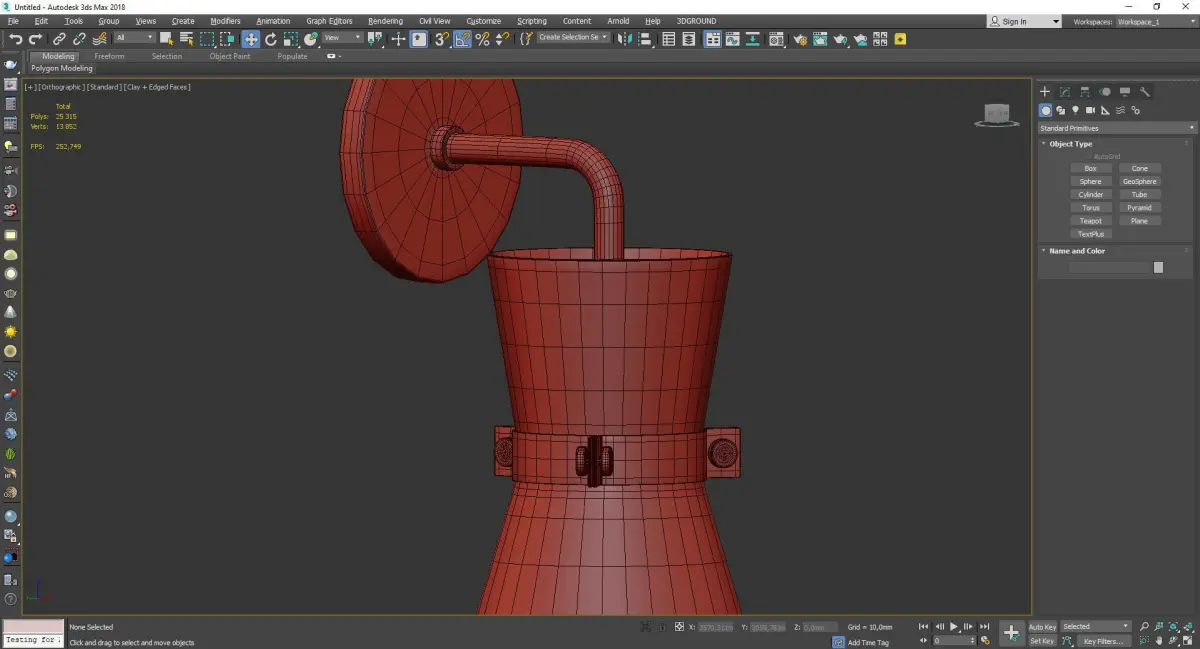The image size is (1200, 649).
Task: Click the Teapot primitive button
Action: 1090,221
